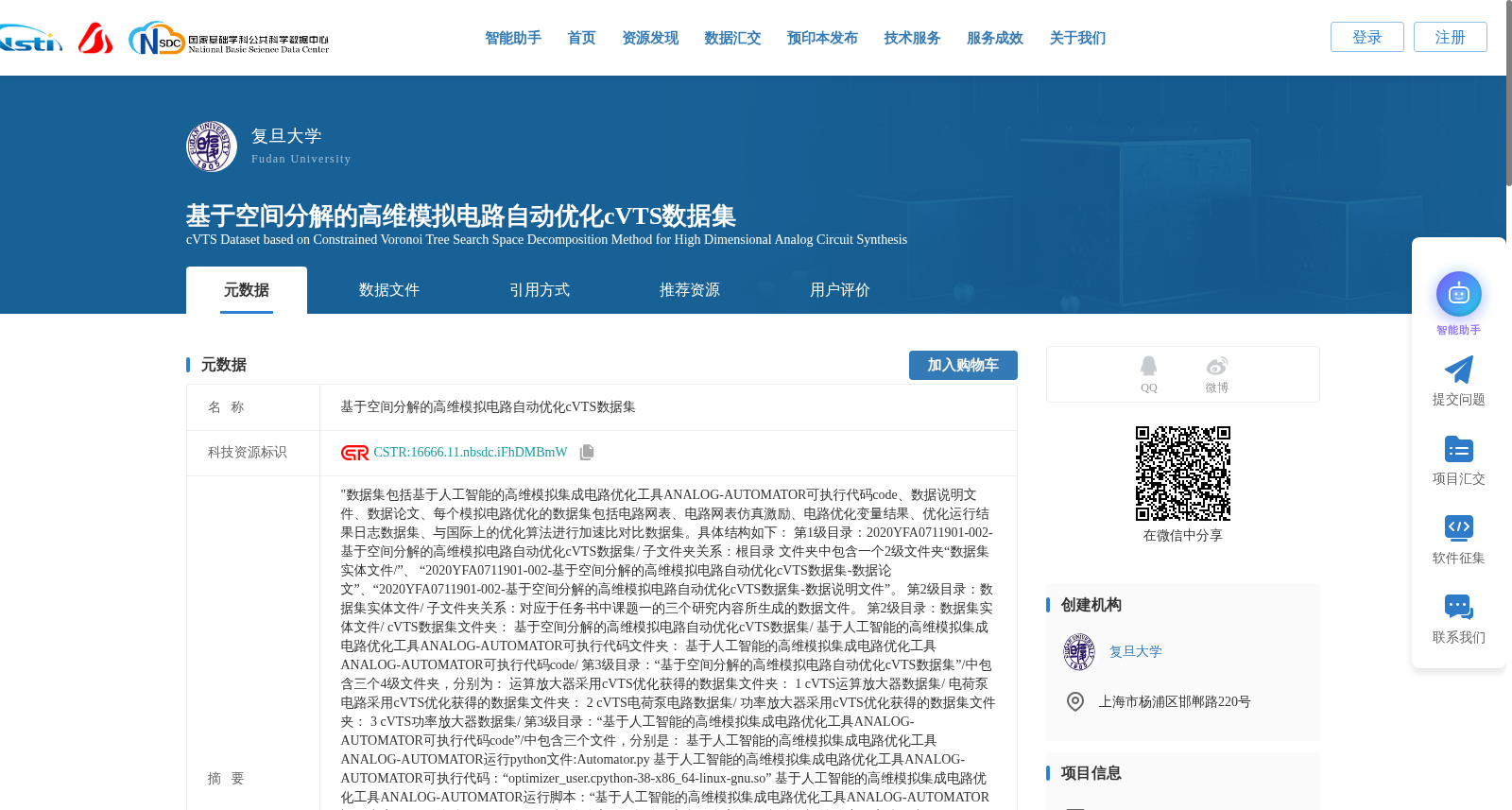Open the 项目汇交 folder icon
The width and height of the screenshot is (1512, 810).
coord(1458,449)
